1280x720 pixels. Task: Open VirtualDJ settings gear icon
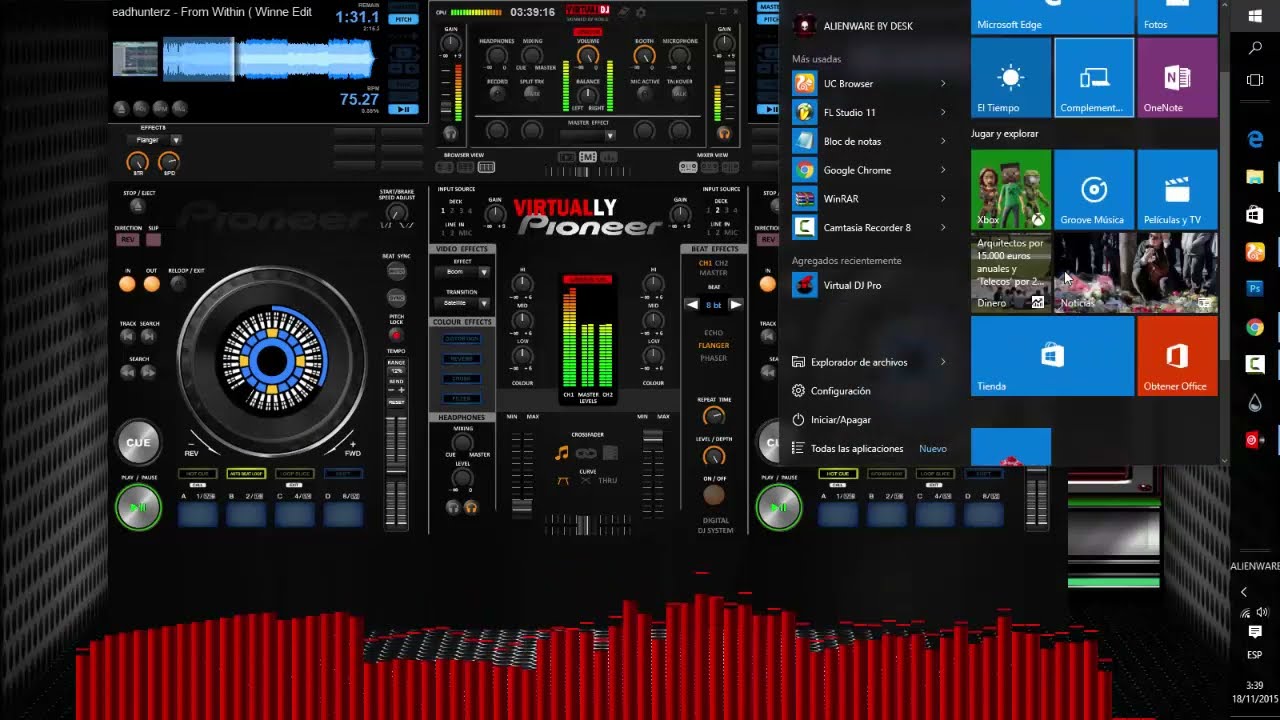pos(641,12)
